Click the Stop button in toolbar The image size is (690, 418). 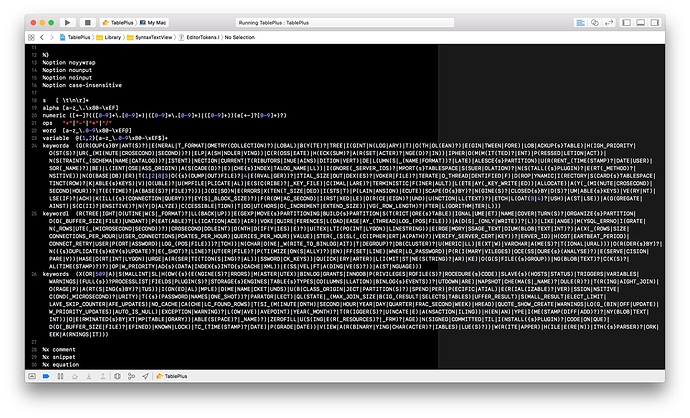point(88,22)
